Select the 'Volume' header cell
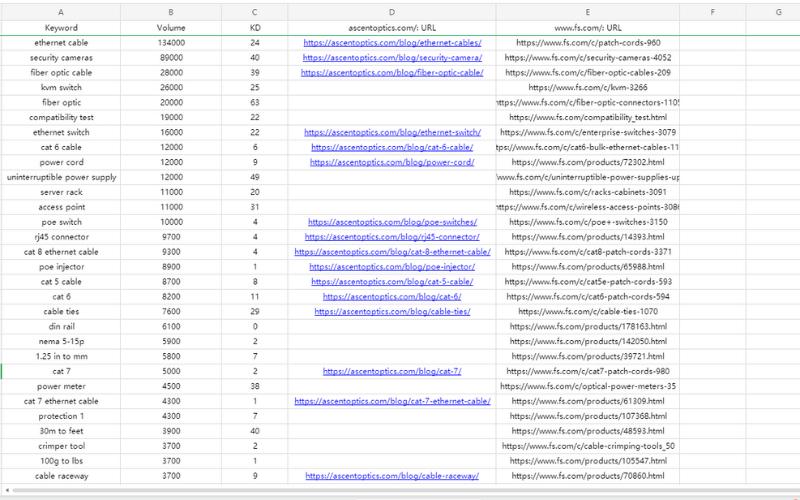The height and width of the screenshot is (500, 800). tap(171, 28)
